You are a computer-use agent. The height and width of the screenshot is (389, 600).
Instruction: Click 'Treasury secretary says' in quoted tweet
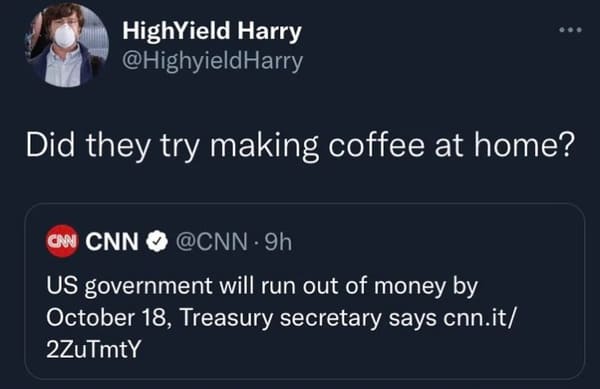point(308,318)
